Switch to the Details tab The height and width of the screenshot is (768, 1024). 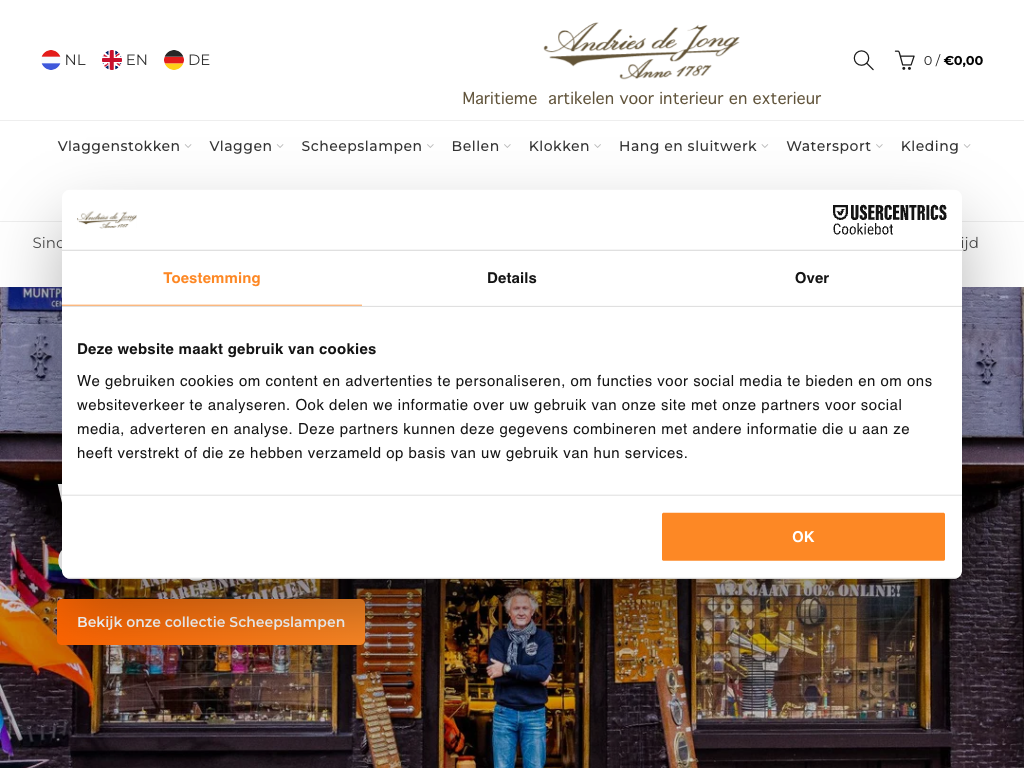(511, 278)
